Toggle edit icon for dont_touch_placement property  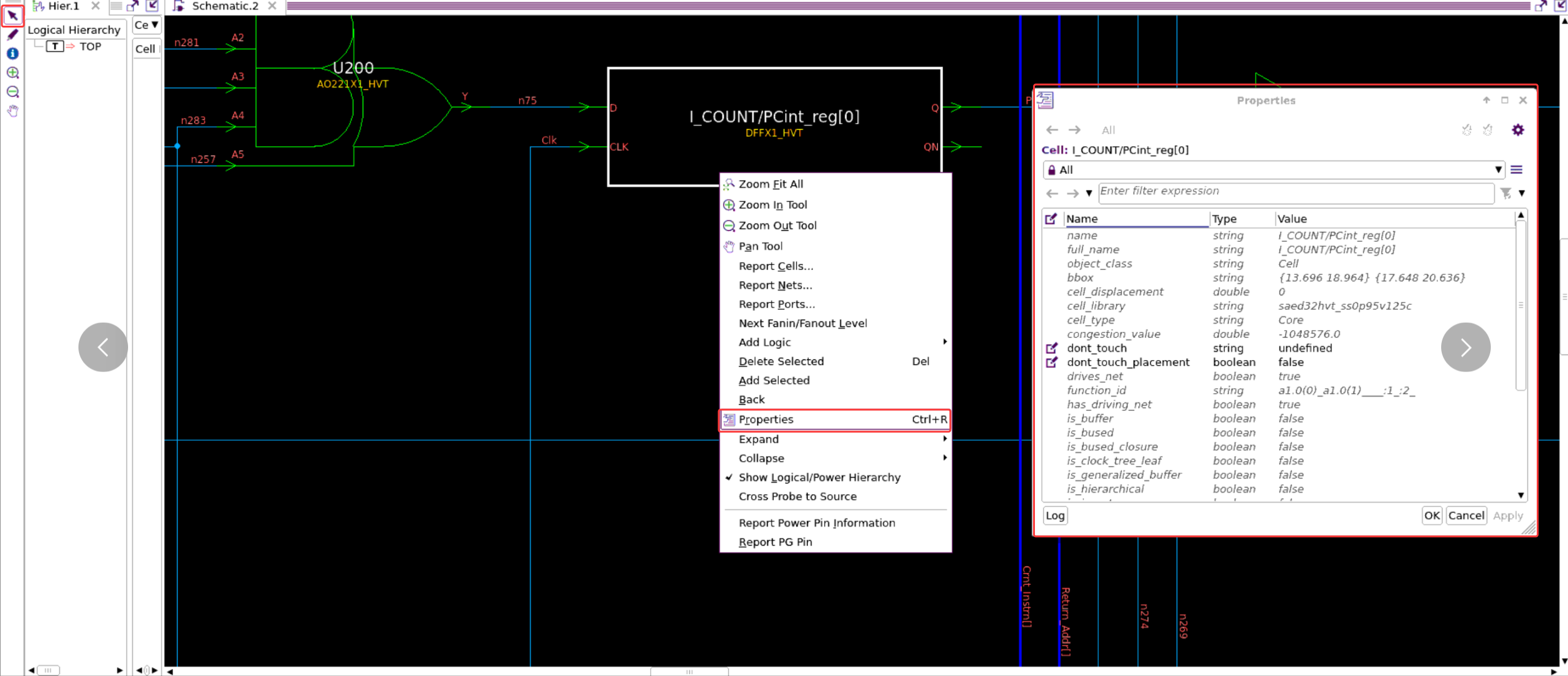coord(1051,362)
